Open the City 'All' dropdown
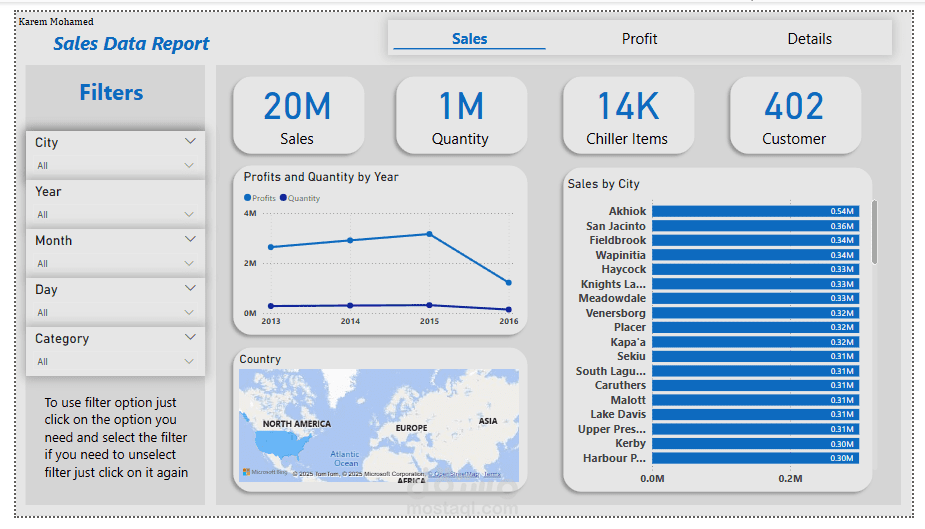Image resolution: width=925 pixels, height=529 pixels. tap(116, 166)
